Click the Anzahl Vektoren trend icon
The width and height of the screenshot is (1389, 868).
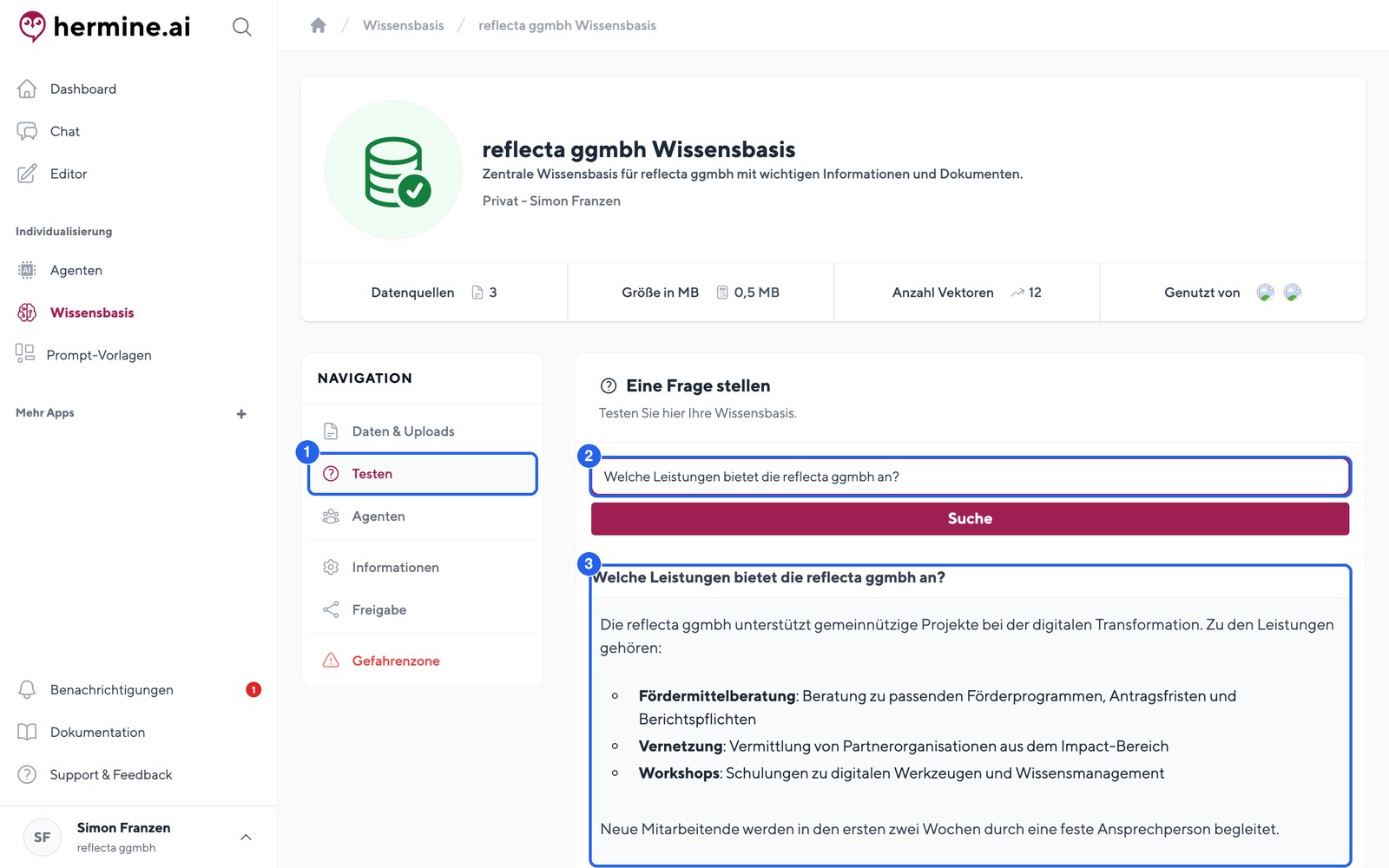[x=1017, y=293]
